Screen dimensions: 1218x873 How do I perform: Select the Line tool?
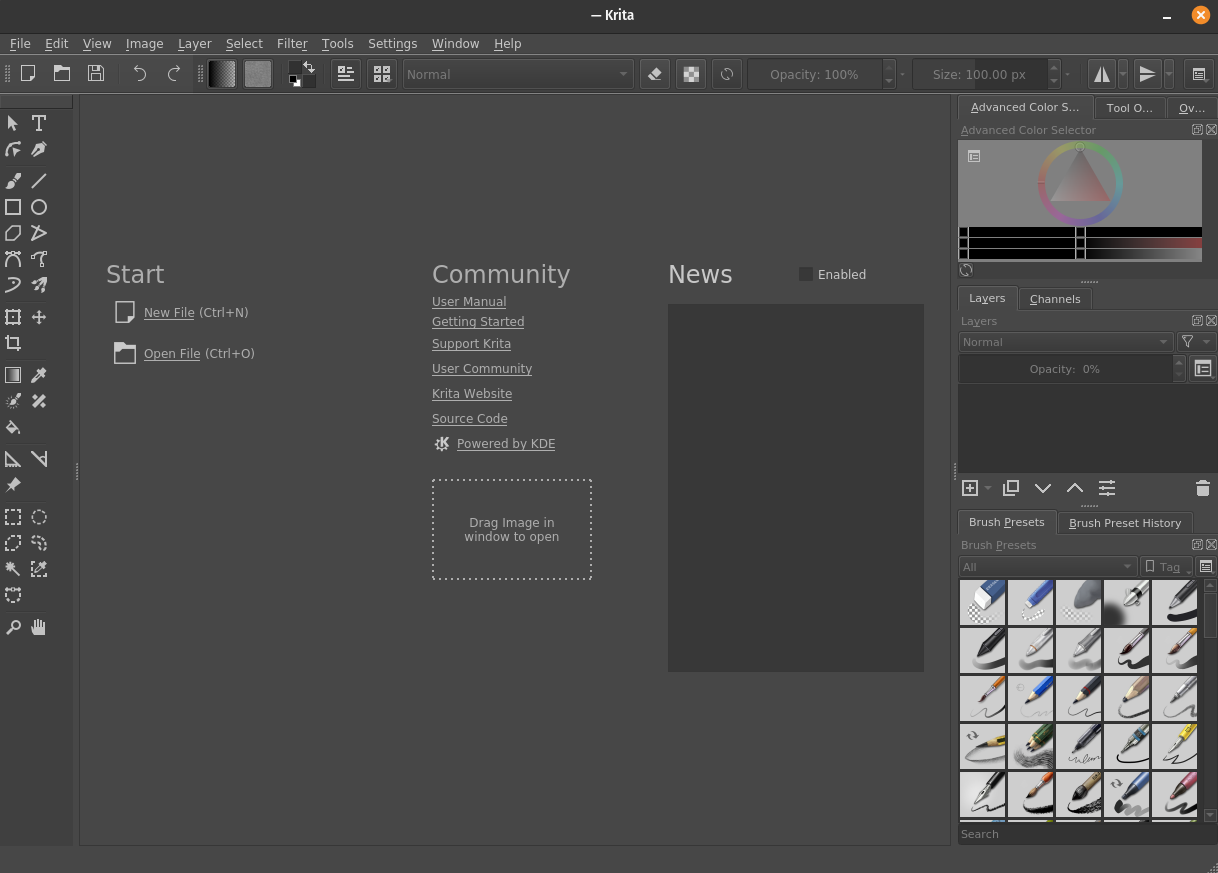(39, 181)
